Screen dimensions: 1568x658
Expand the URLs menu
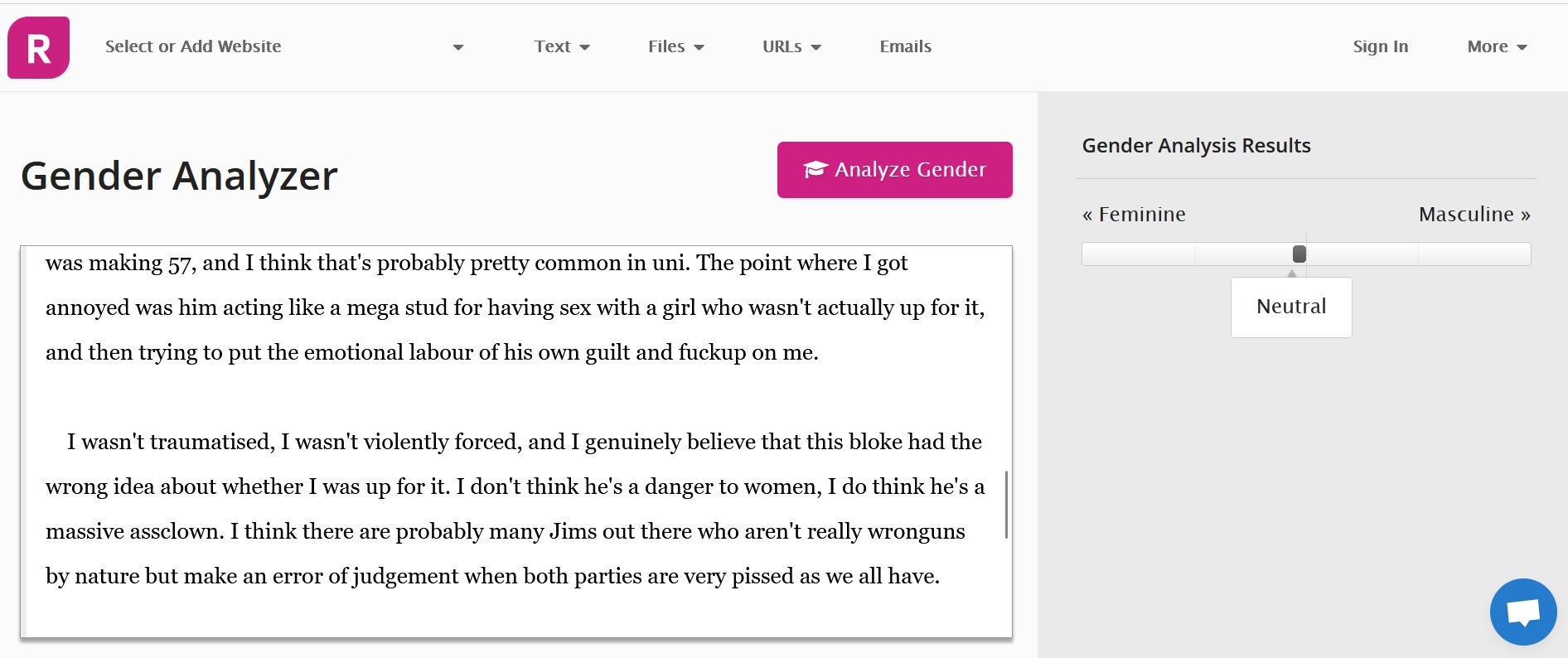coord(791,46)
